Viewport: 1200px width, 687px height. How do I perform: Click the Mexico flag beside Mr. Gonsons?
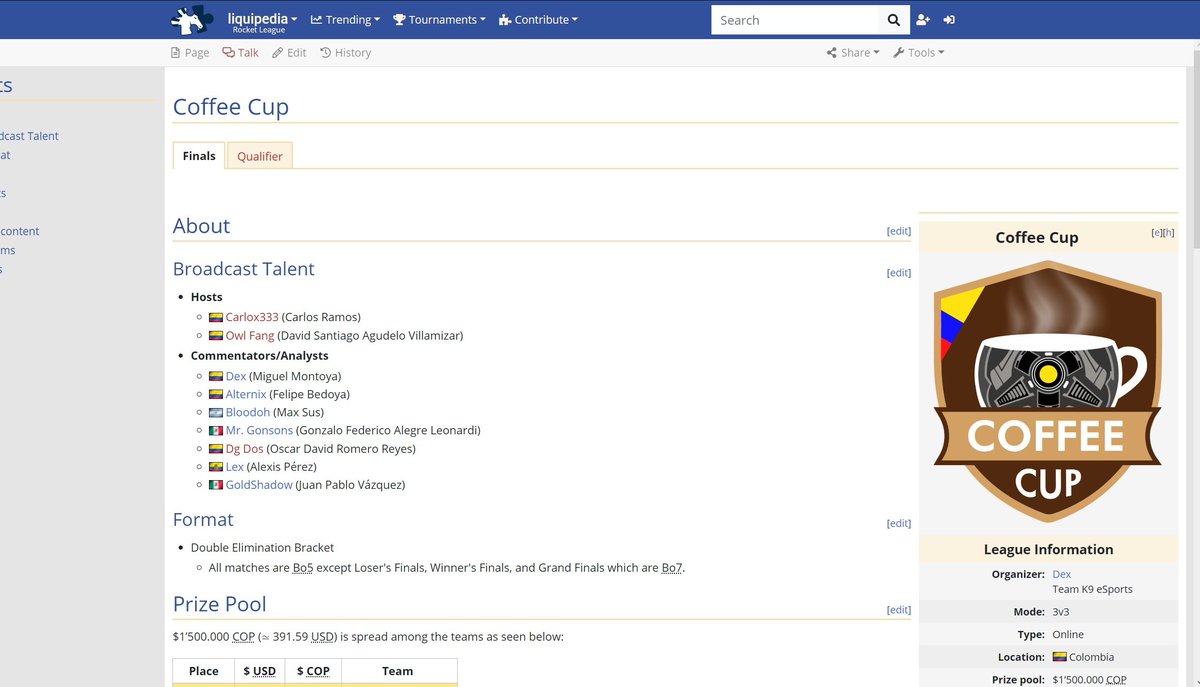pyautogui.click(x=215, y=431)
